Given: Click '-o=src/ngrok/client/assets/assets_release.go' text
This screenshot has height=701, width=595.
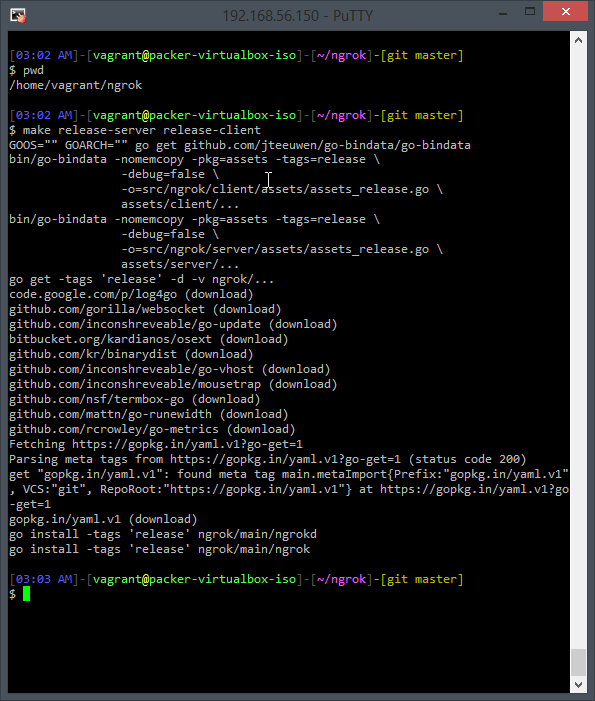Looking at the screenshot, I should (x=275, y=190).
